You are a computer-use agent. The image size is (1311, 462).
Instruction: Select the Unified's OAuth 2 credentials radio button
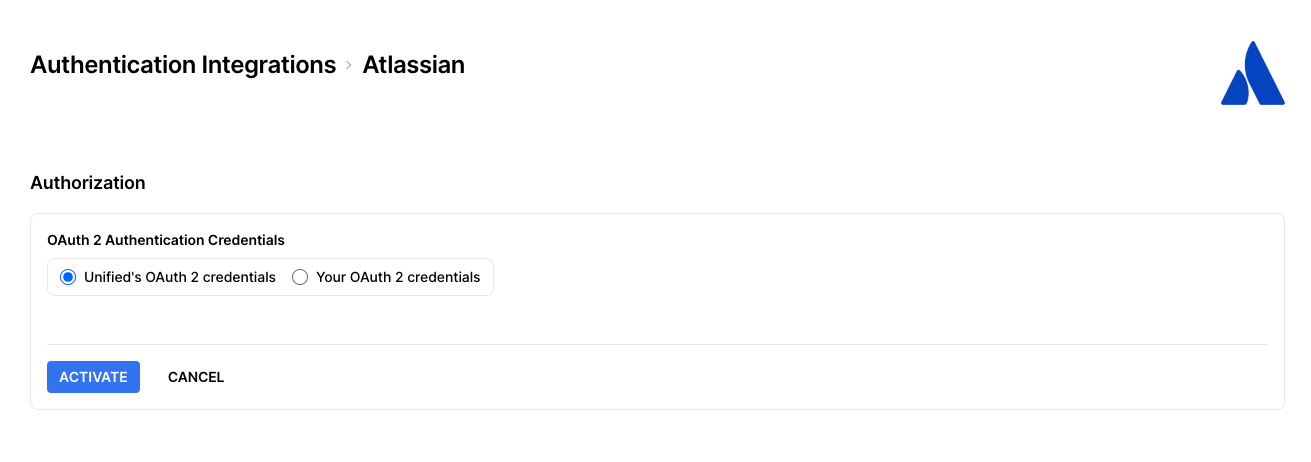[68, 277]
